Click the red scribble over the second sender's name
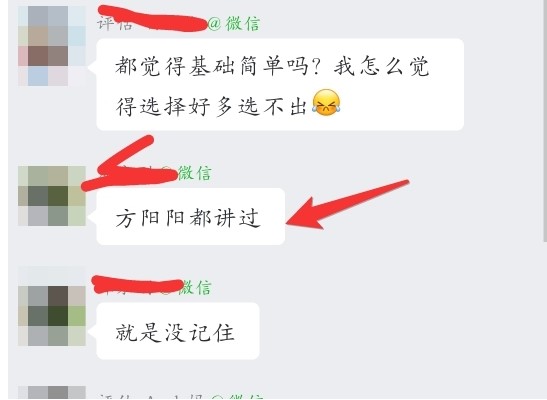The image size is (547, 400). point(129,165)
